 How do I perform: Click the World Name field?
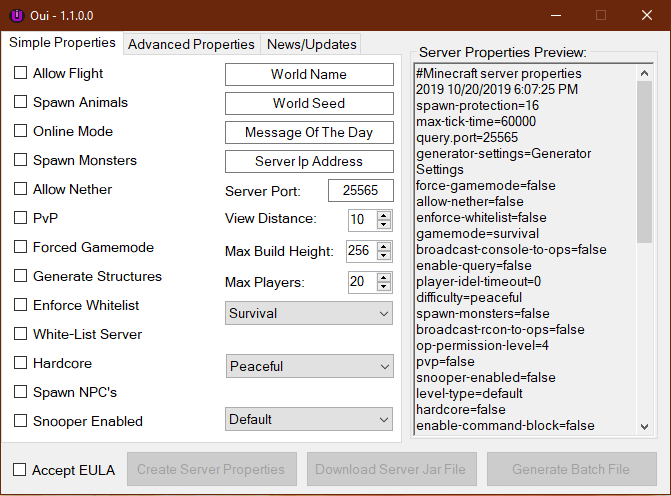coord(309,74)
